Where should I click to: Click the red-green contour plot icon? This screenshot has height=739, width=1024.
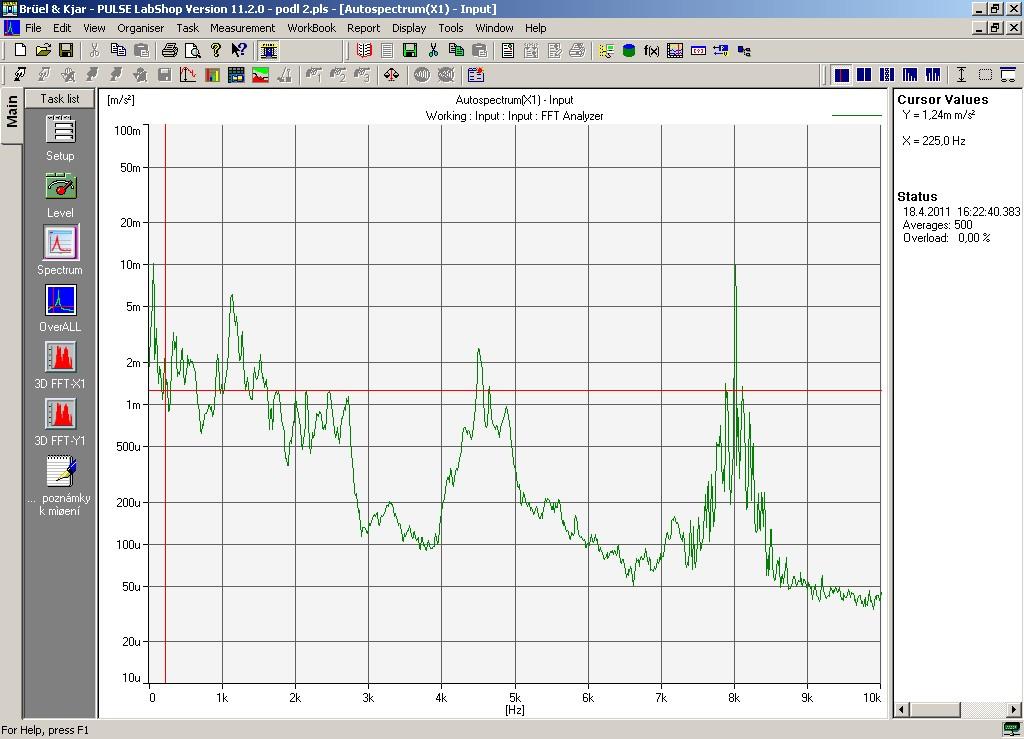coord(261,75)
